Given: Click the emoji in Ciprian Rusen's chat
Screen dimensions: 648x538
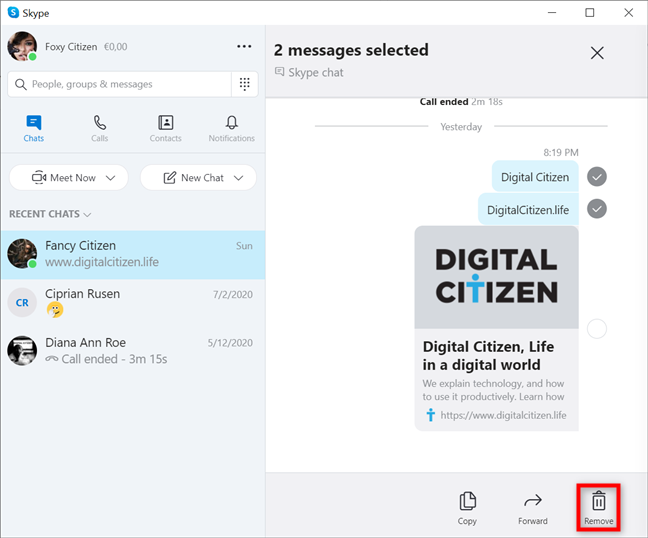Looking at the screenshot, I should [55, 309].
